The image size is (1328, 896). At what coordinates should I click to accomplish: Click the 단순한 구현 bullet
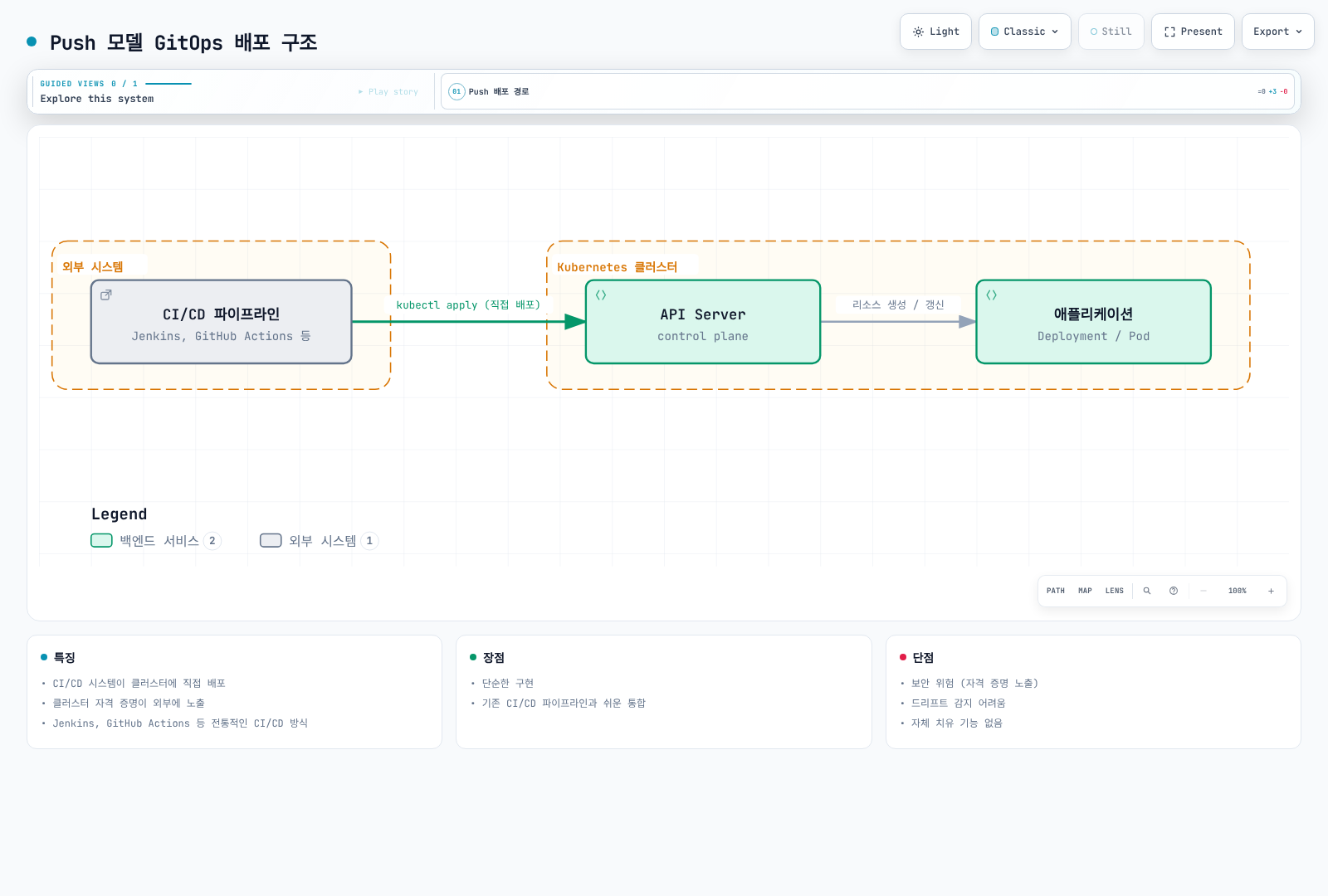[508, 684]
